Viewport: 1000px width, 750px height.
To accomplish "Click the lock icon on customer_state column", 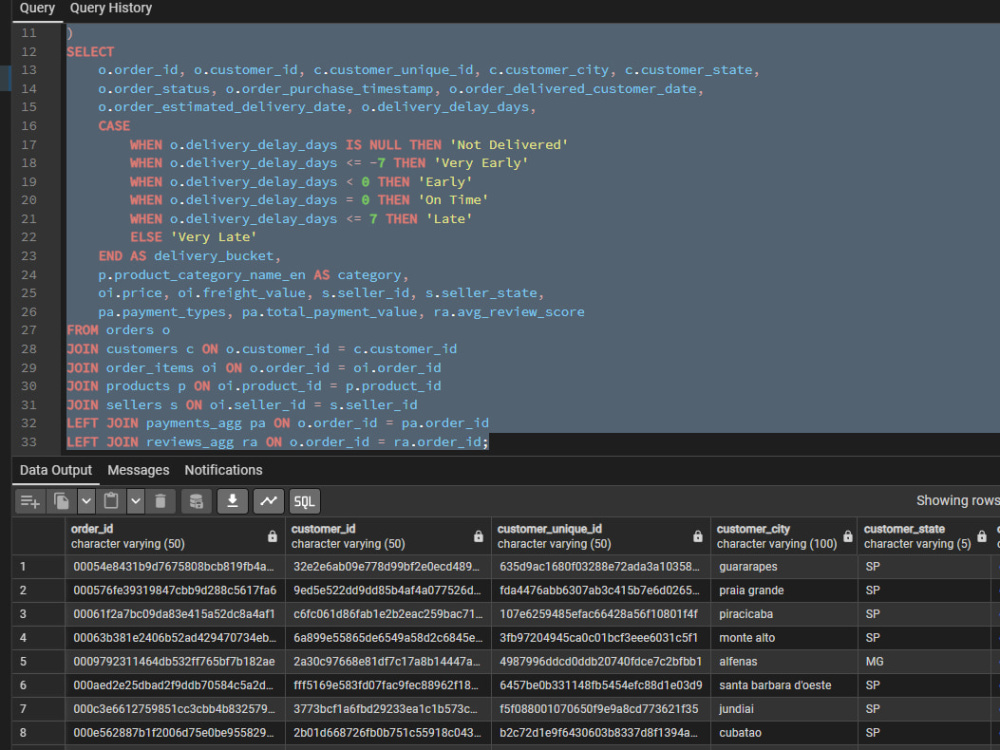I will coord(982,536).
